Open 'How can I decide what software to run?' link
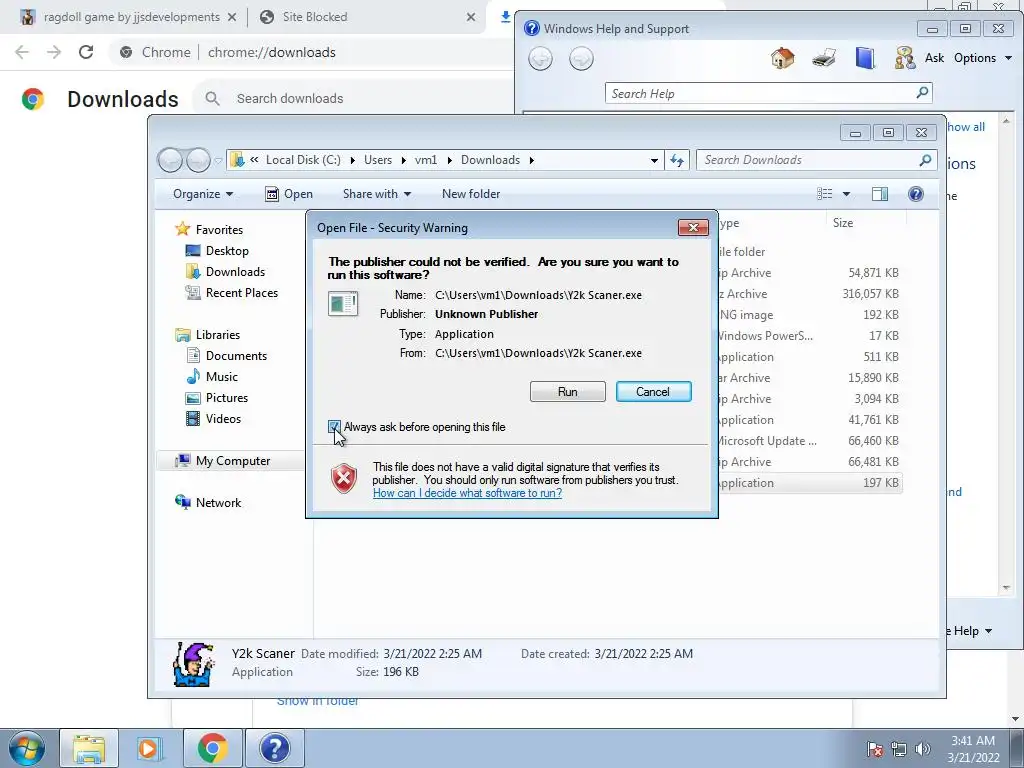 click(x=467, y=493)
